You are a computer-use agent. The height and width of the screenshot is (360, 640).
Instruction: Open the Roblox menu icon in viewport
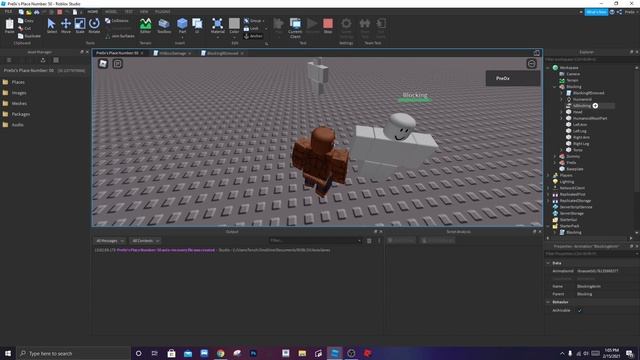click(103, 64)
